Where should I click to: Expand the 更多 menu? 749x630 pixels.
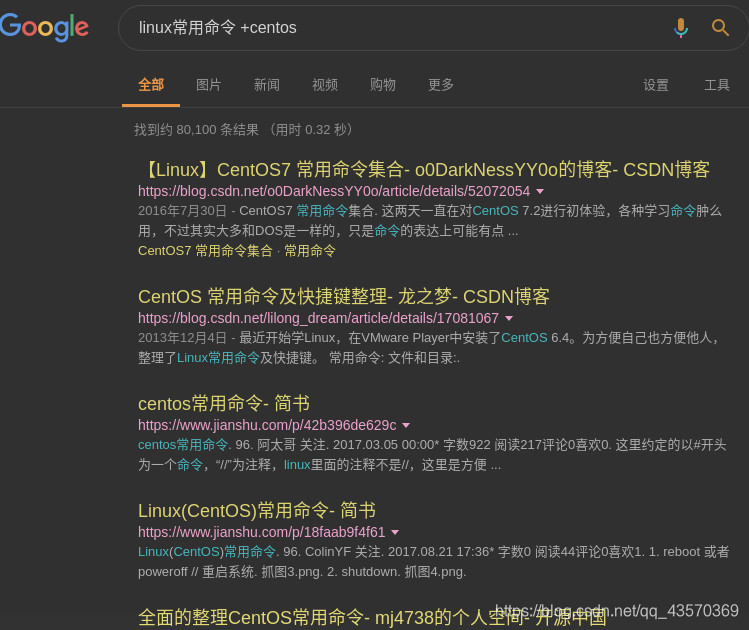point(440,85)
